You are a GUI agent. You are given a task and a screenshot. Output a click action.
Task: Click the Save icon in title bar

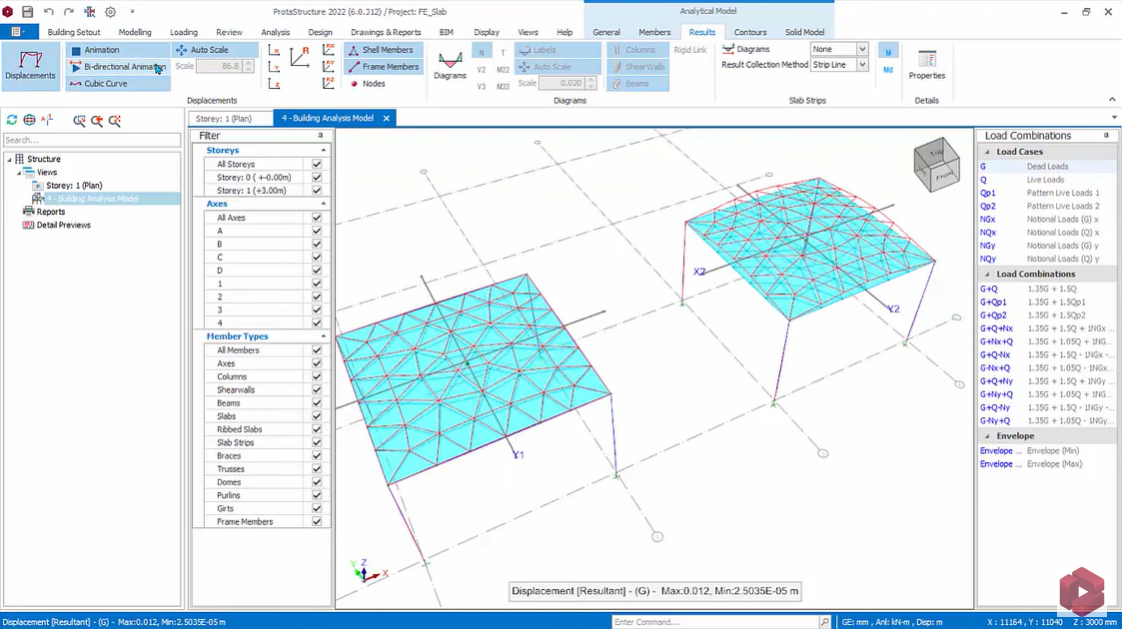click(27, 11)
